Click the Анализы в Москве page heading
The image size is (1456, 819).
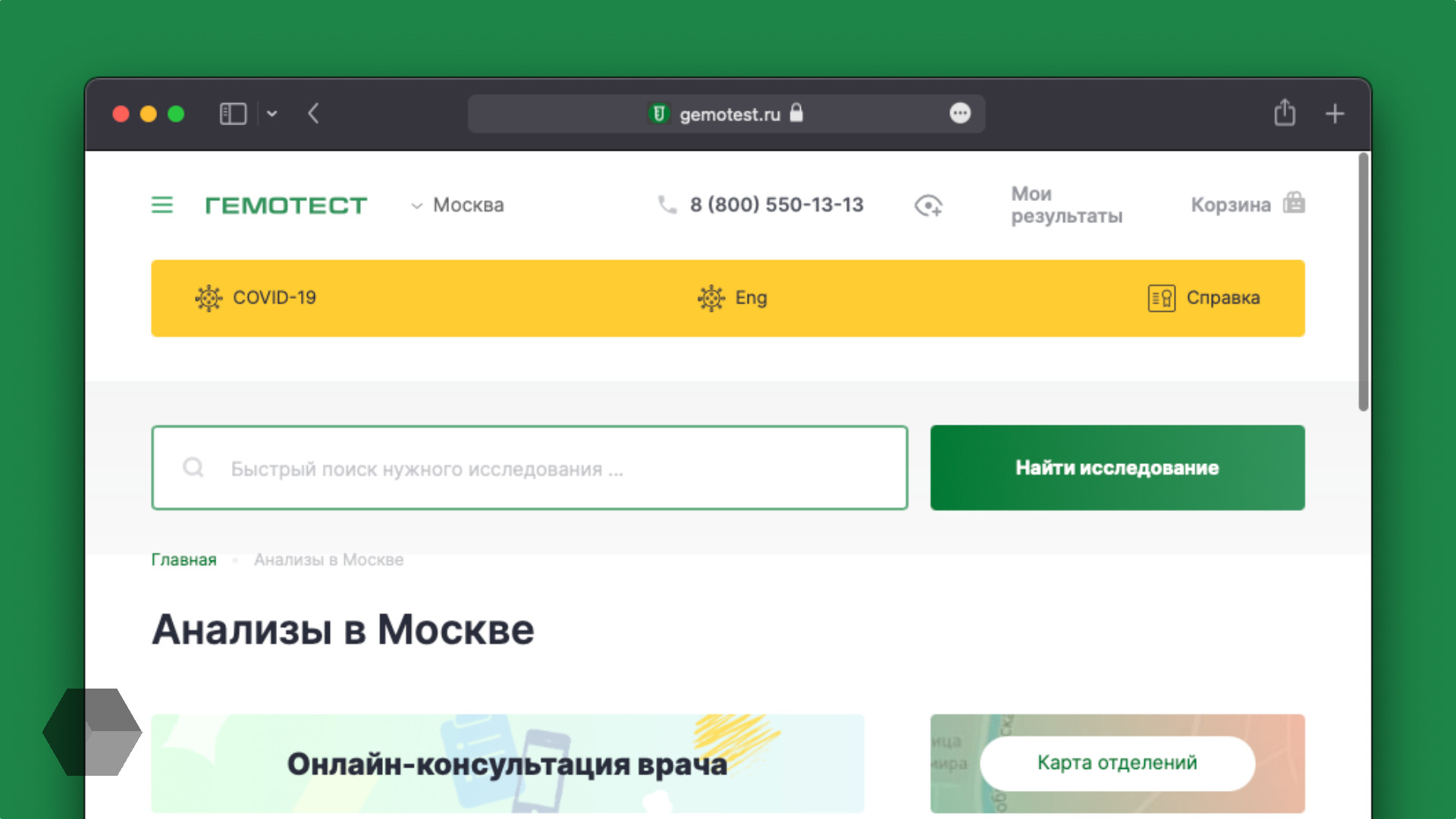[x=343, y=629]
